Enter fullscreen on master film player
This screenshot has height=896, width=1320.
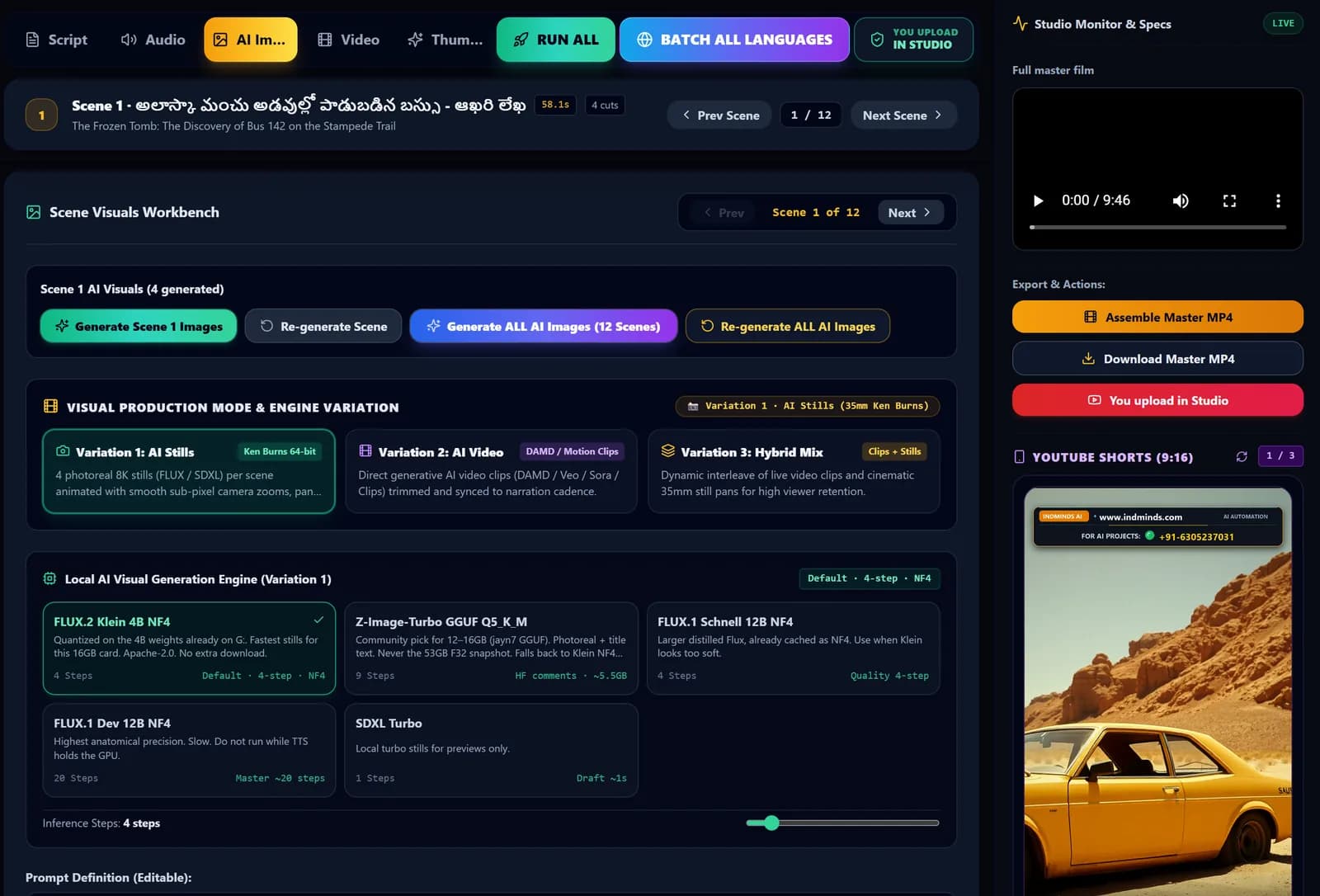[x=1229, y=200]
